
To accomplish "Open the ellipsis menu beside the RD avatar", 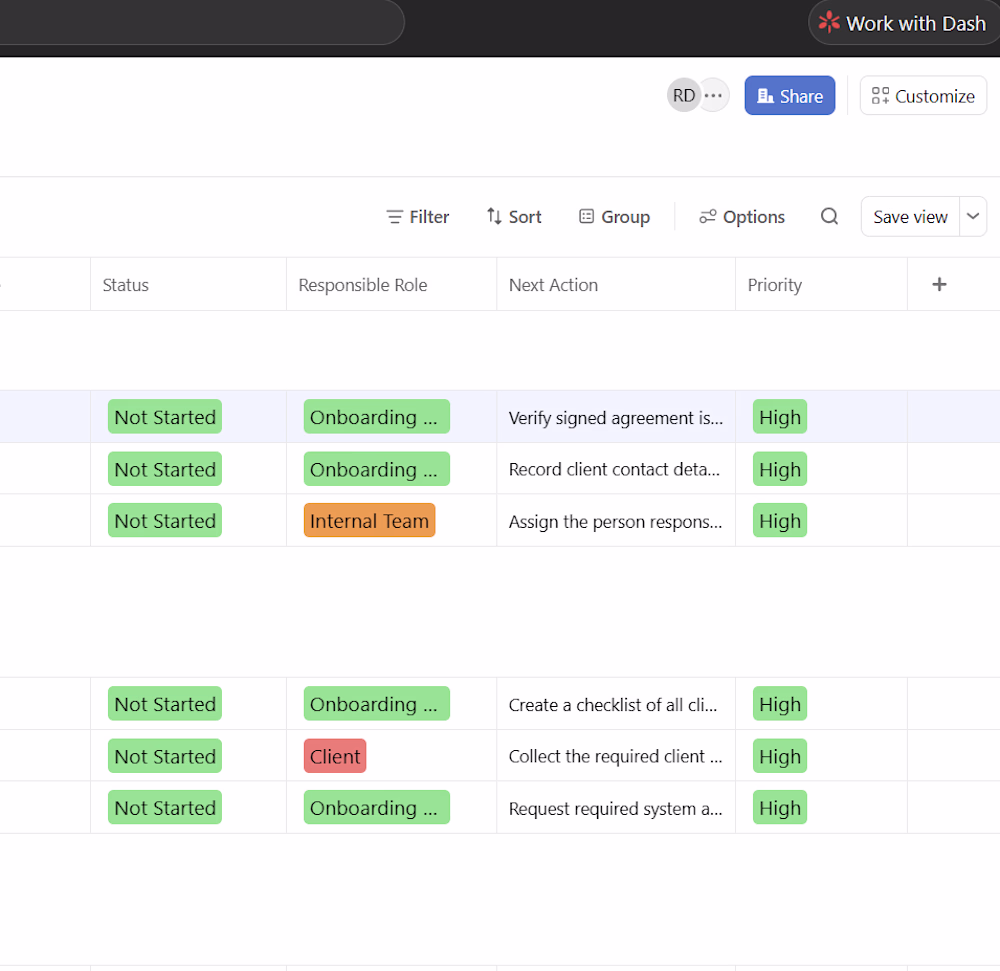I will 714,96.
